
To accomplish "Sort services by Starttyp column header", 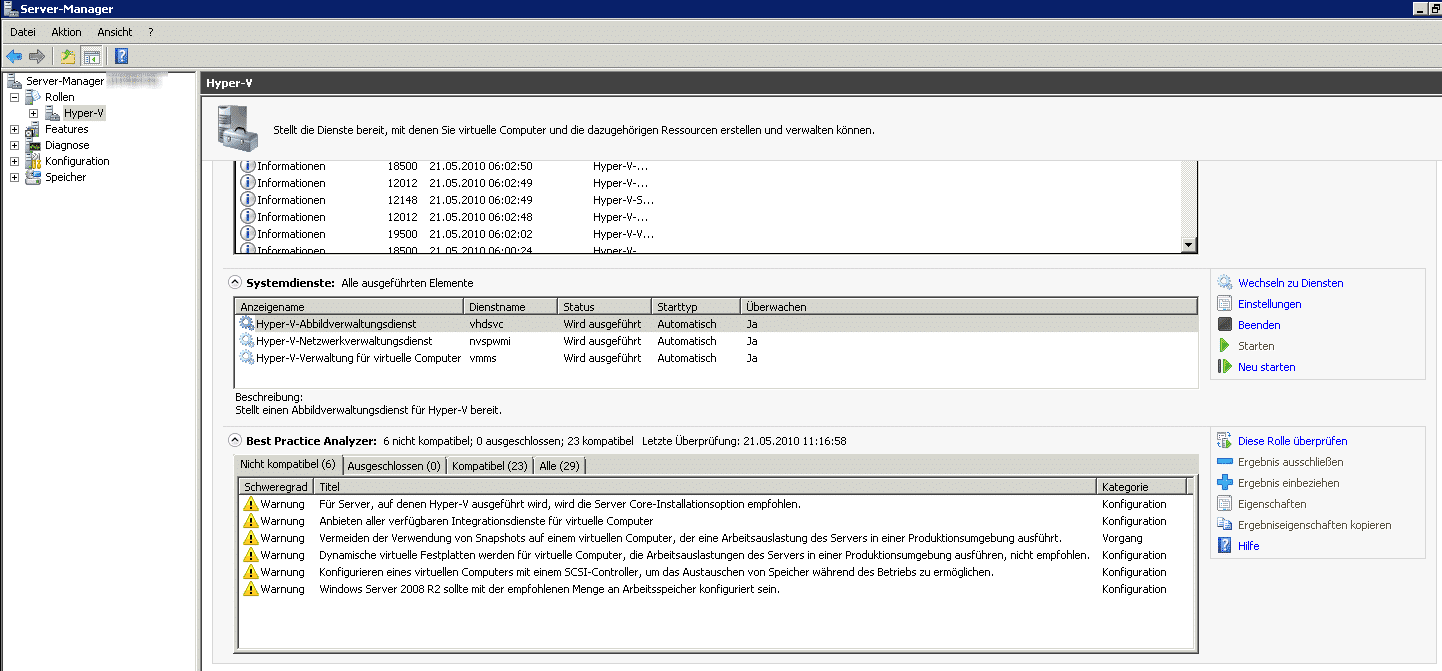I will [696, 307].
